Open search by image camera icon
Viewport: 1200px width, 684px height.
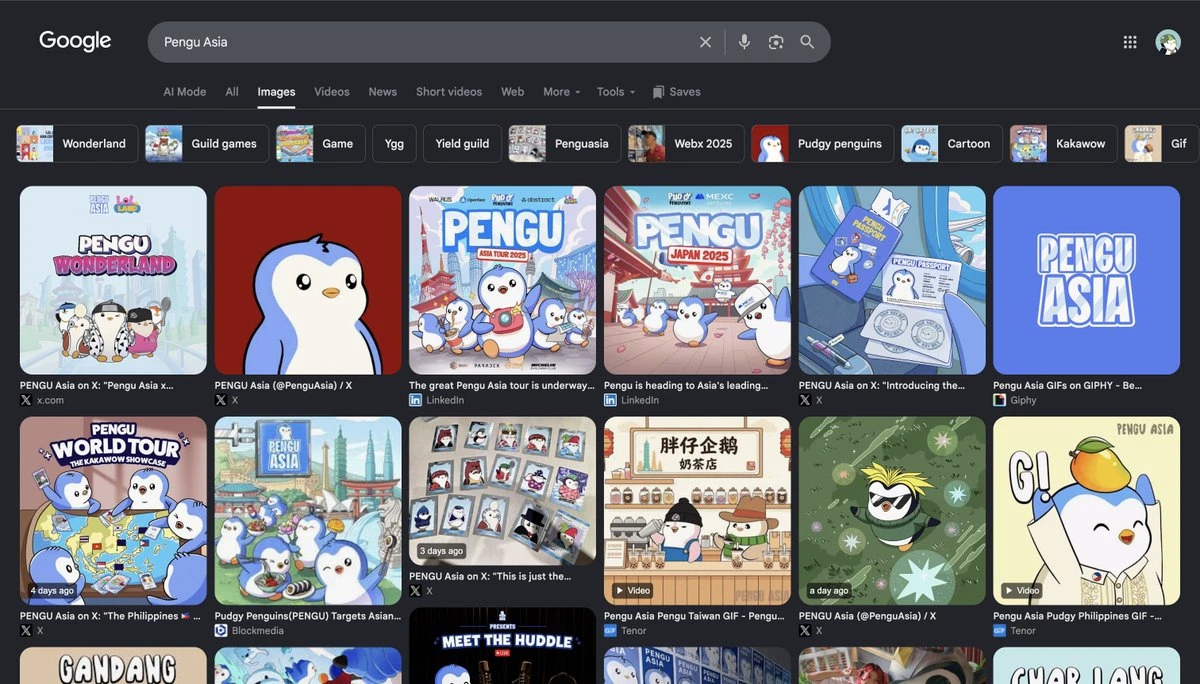pos(776,42)
